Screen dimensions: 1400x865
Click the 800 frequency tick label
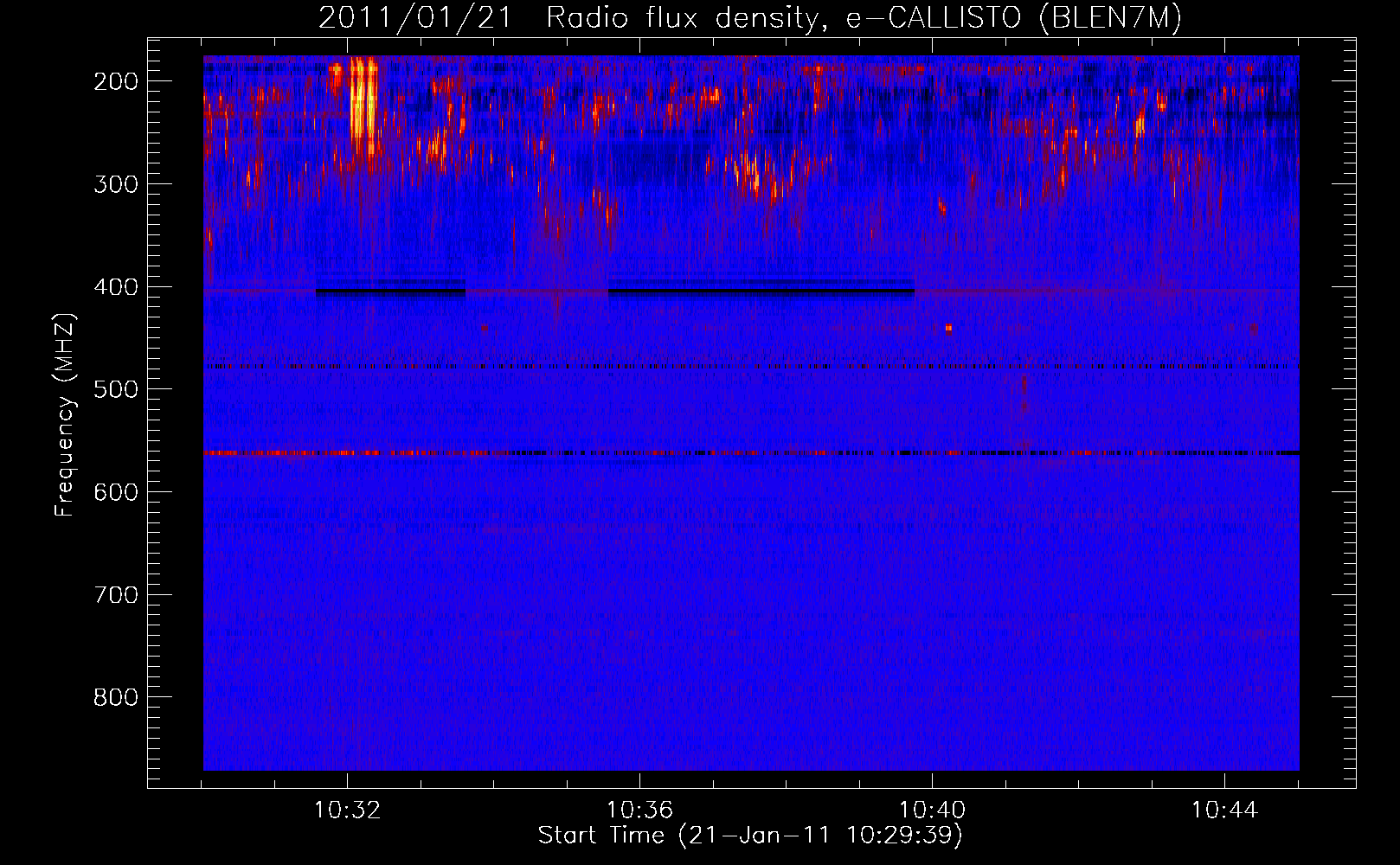click(116, 697)
